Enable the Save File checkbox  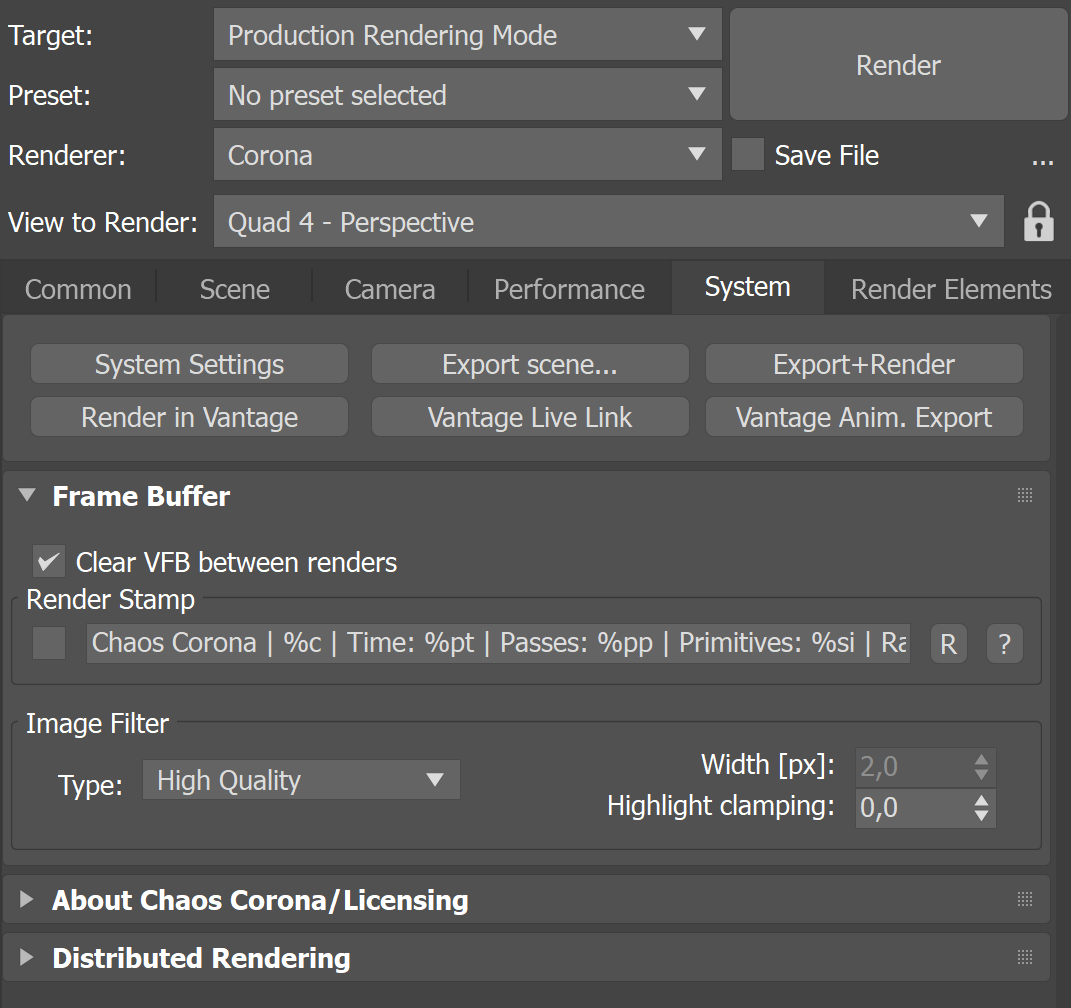coord(748,154)
